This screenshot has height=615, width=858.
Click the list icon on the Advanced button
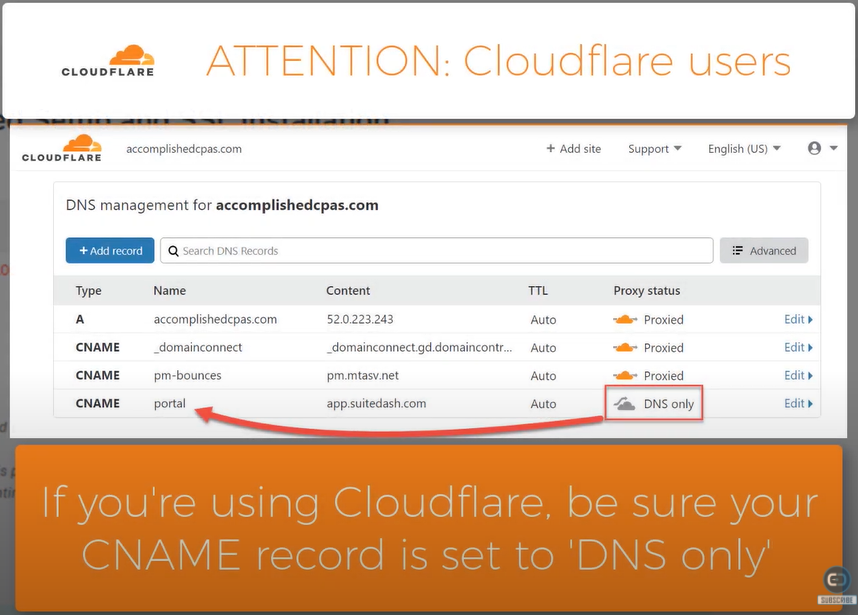tap(738, 251)
